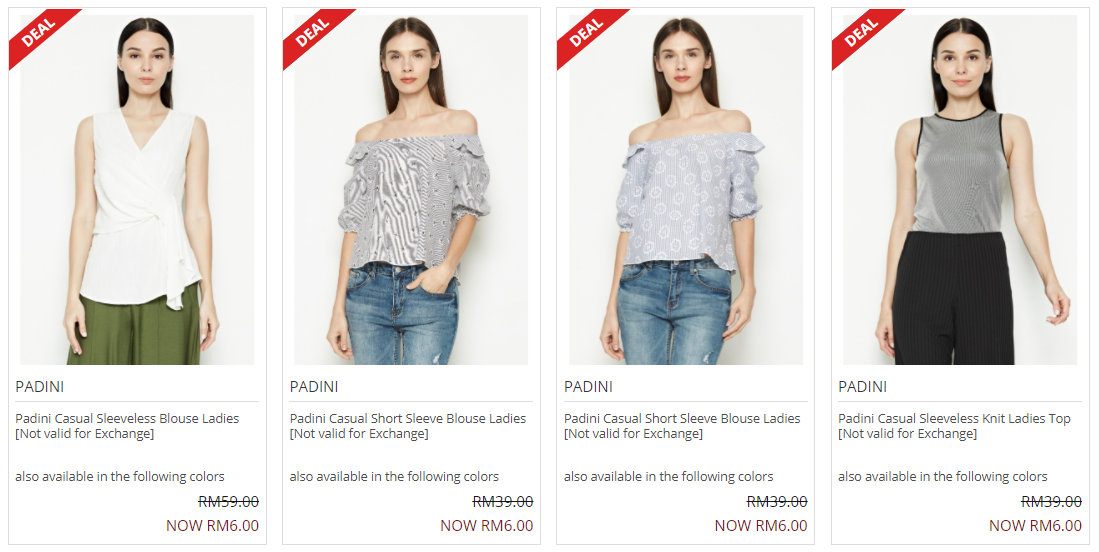Click NOW RM6.00 price of knit top

coord(1035,525)
